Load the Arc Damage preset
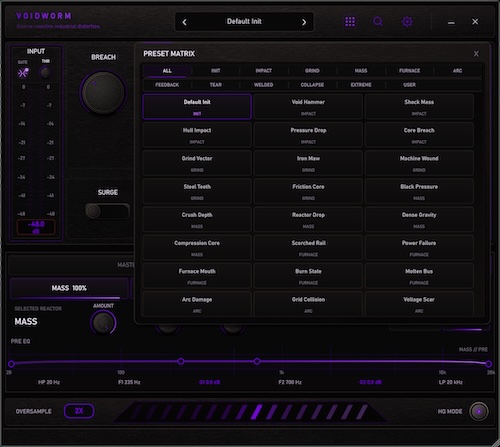Viewport: 500px width, 447px height. click(197, 304)
